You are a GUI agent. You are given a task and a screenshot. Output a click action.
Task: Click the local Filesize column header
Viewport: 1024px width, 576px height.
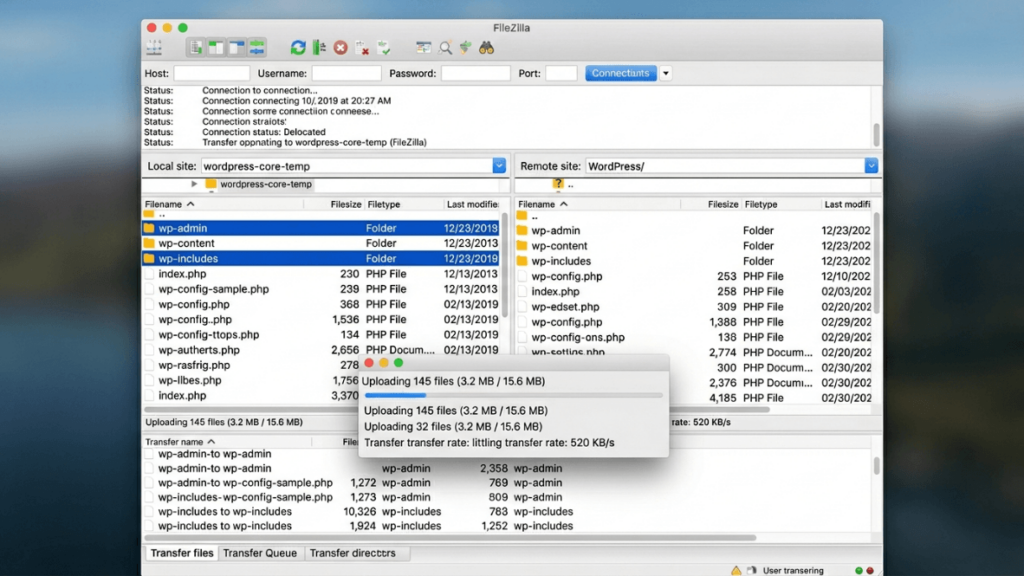(x=345, y=204)
